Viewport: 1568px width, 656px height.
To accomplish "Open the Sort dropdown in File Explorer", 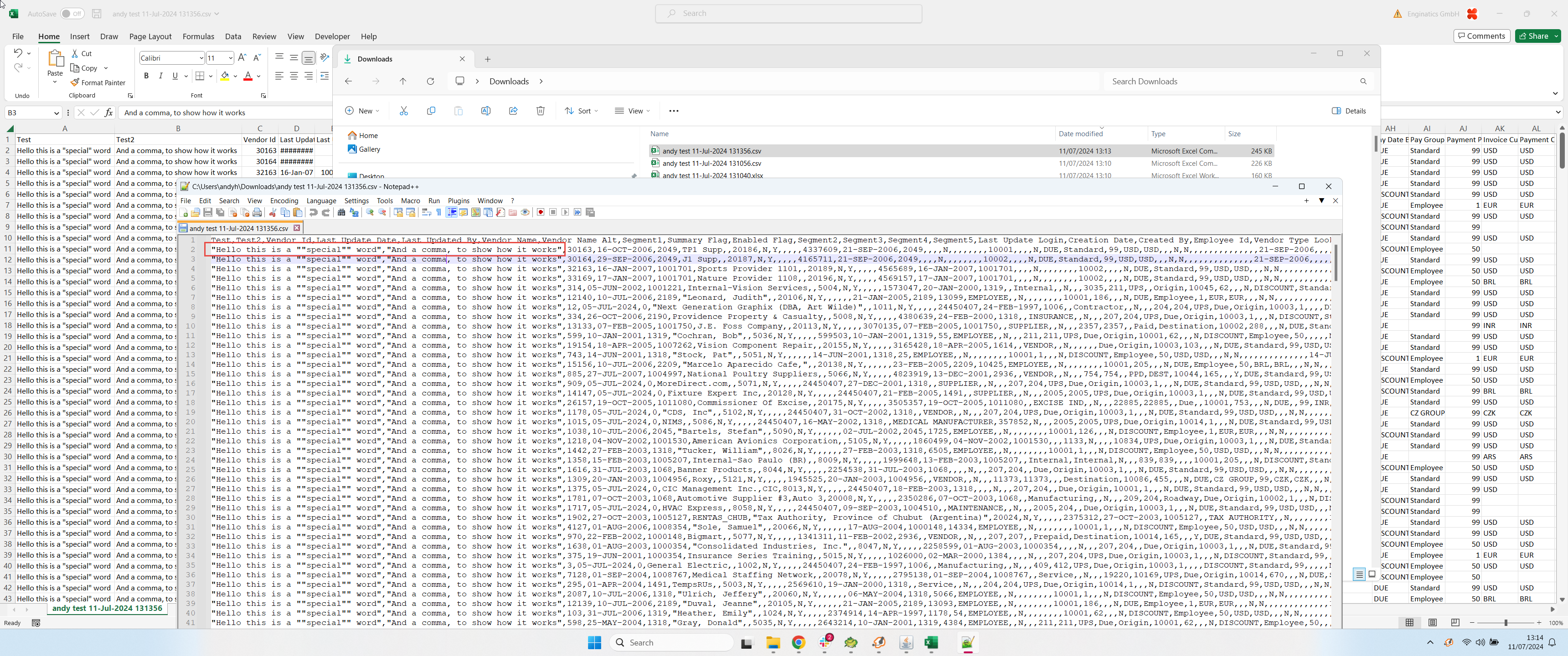I will click(x=581, y=111).
